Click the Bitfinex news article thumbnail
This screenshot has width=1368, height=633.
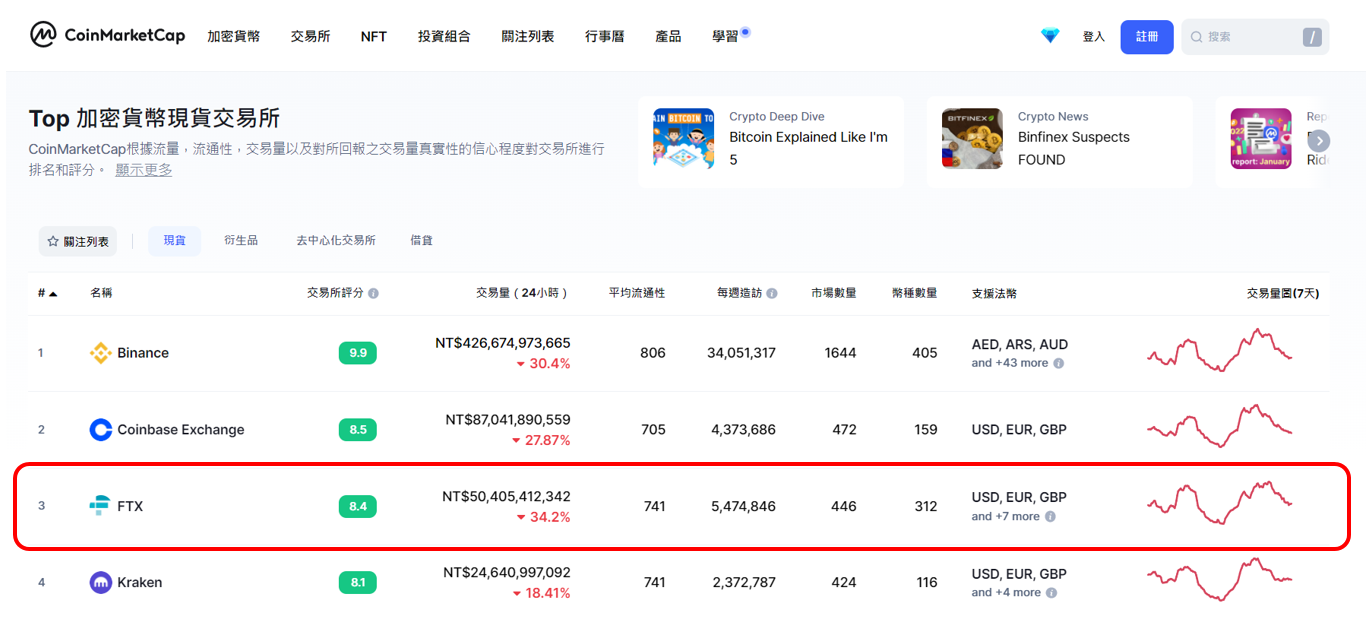pos(972,139)
